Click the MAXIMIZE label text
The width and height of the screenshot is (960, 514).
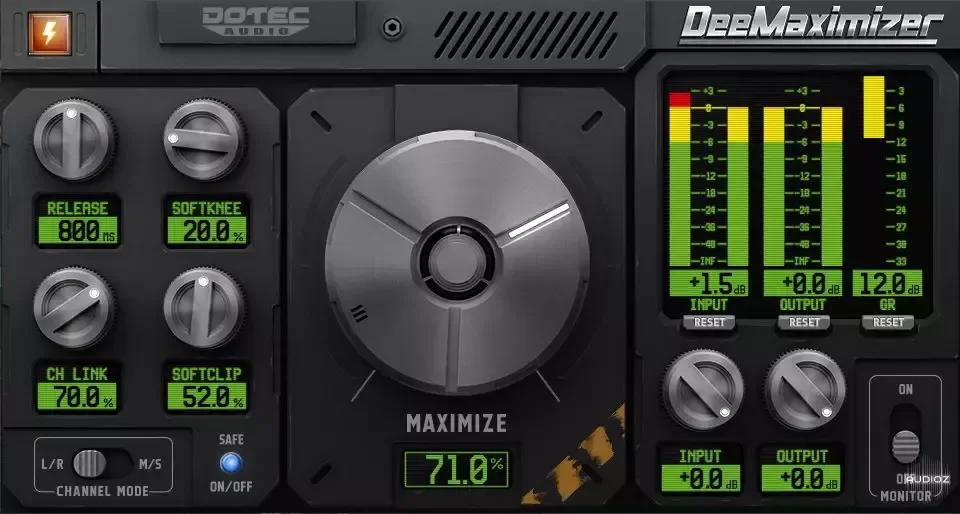pyautogui.click(x=457, y=423)
